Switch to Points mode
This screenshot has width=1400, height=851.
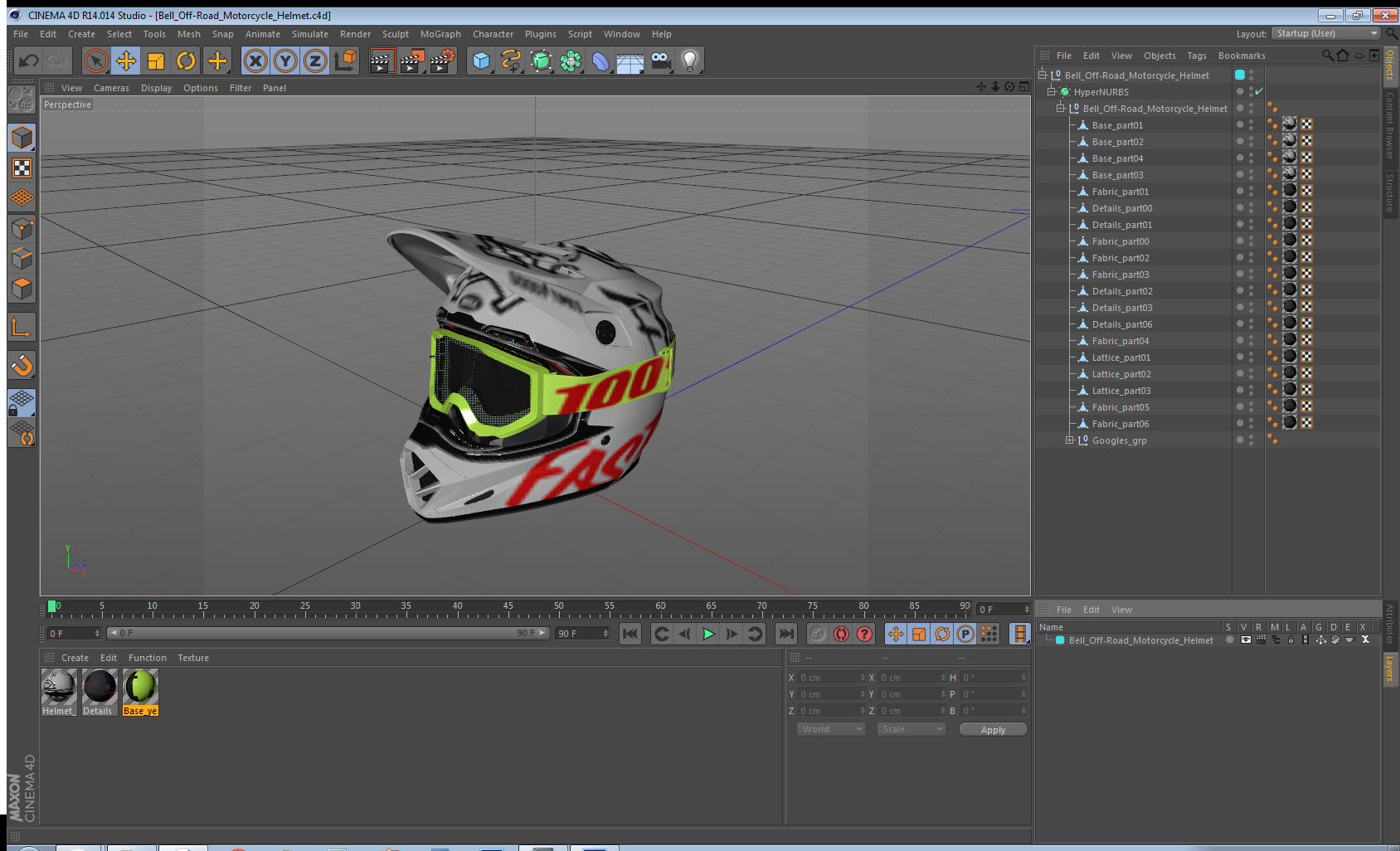22,228
